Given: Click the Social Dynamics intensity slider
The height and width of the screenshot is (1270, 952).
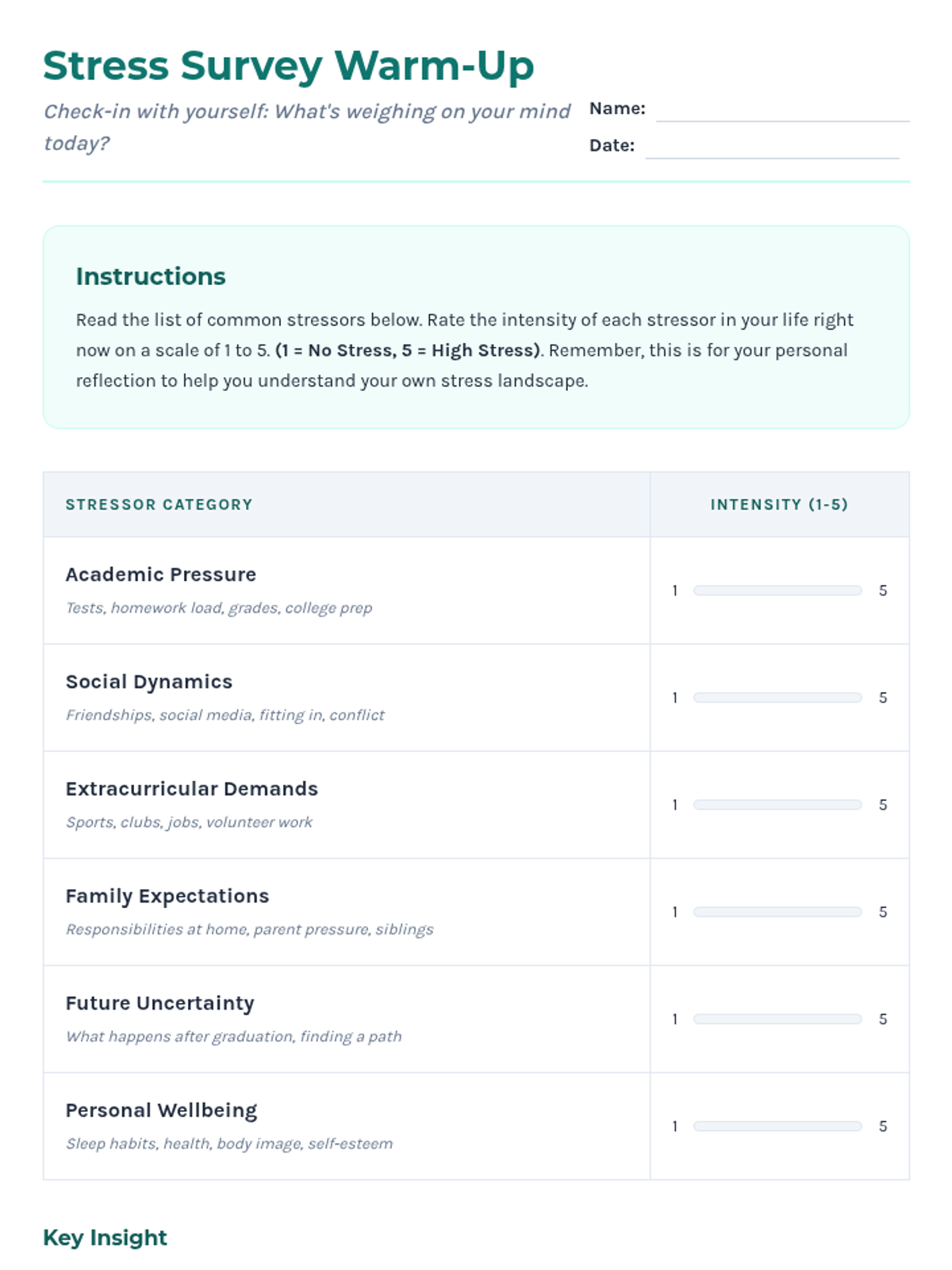Looking at the screenshot, I should [x=777, y=698].
